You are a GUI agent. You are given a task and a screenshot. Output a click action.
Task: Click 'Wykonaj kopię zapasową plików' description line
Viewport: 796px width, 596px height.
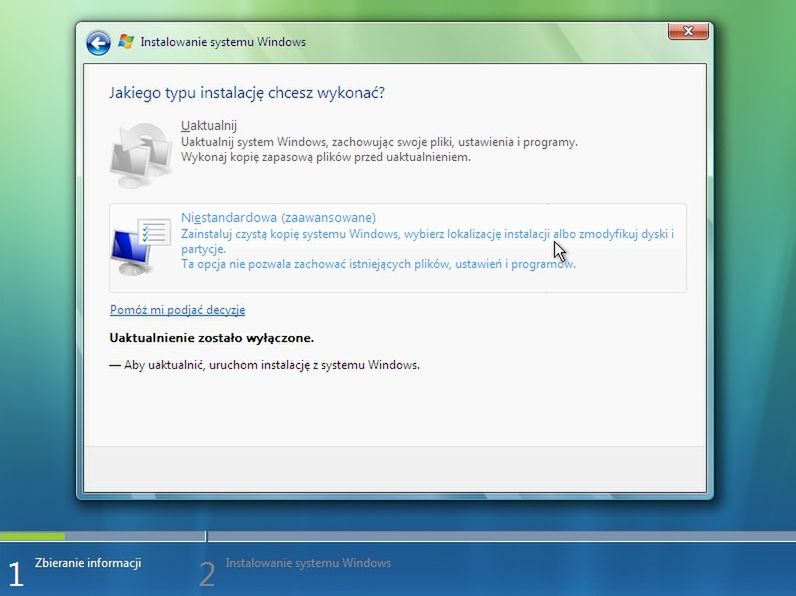tap(326, 157)
